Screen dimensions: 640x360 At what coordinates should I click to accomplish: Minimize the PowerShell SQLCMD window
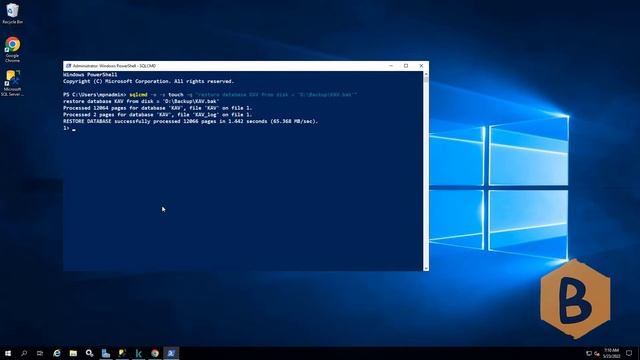391,66
